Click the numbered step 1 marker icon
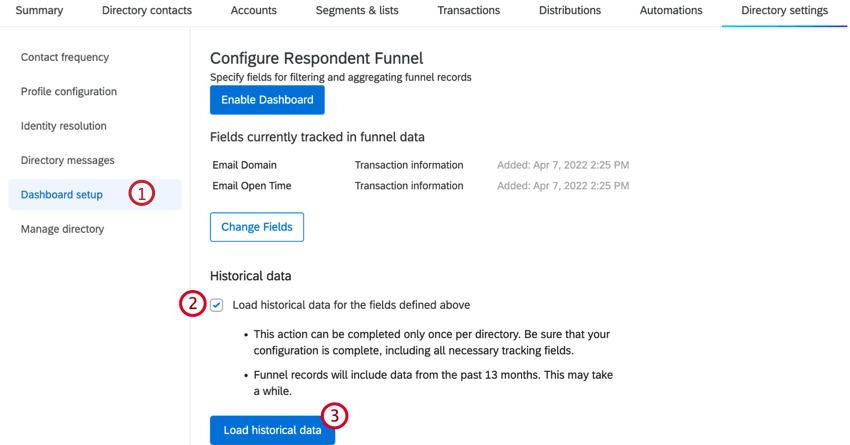Image resolution: width=850 pixels, height=445 pixels. pos(142,193)
